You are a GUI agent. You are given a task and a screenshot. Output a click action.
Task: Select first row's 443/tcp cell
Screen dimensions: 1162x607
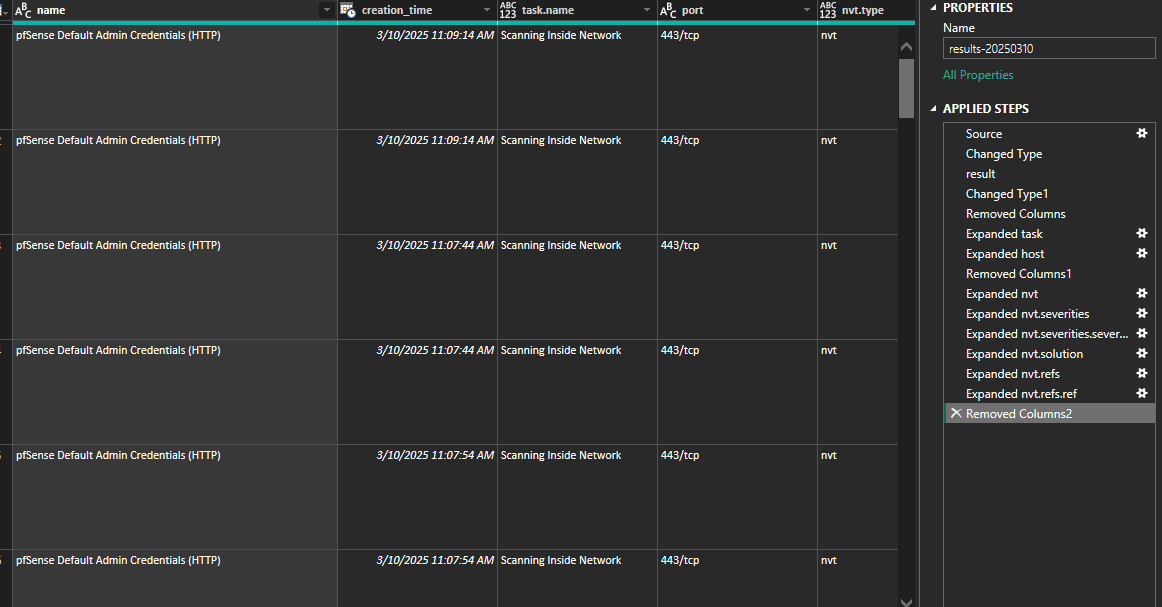click(x=737, y=77)
